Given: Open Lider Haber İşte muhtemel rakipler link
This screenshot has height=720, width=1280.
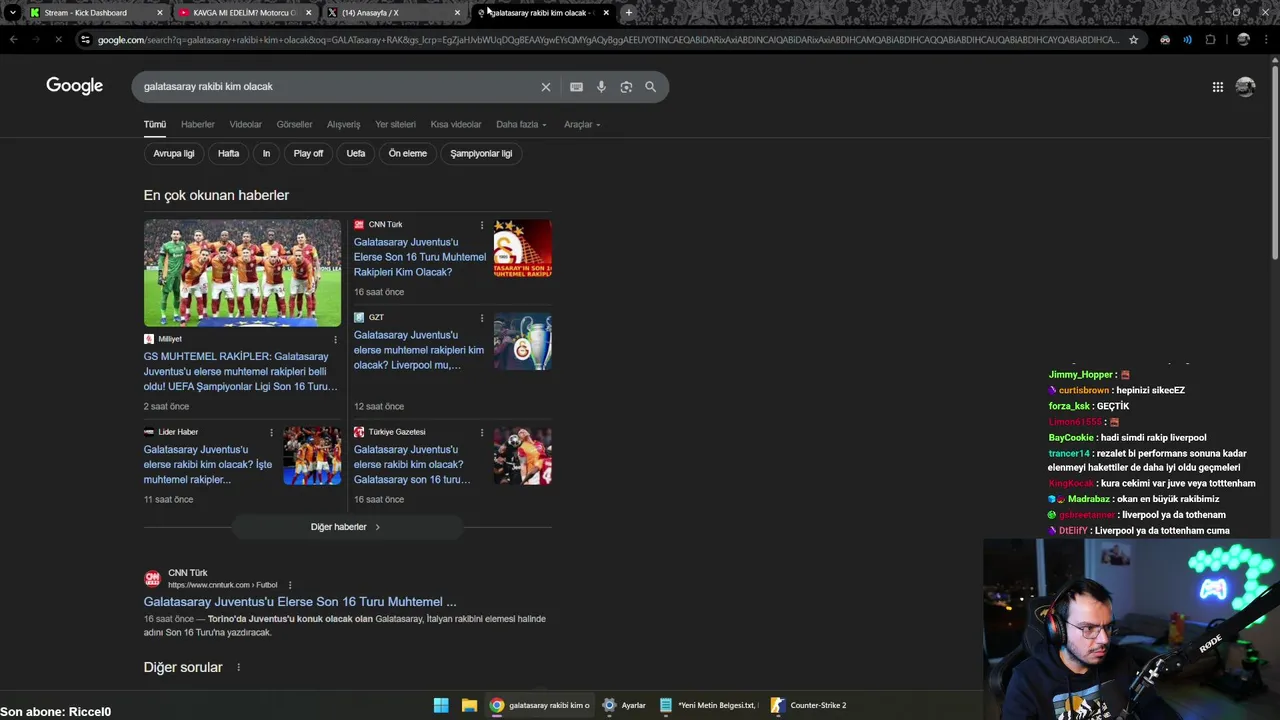Looking at the screenshot, I should (x=208, y=465).
